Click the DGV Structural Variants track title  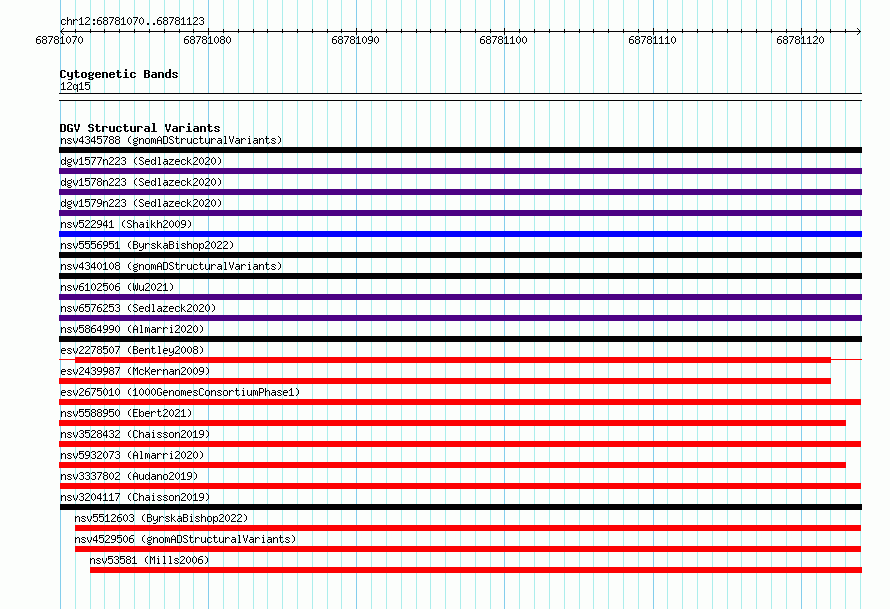(x=140, y=128)
